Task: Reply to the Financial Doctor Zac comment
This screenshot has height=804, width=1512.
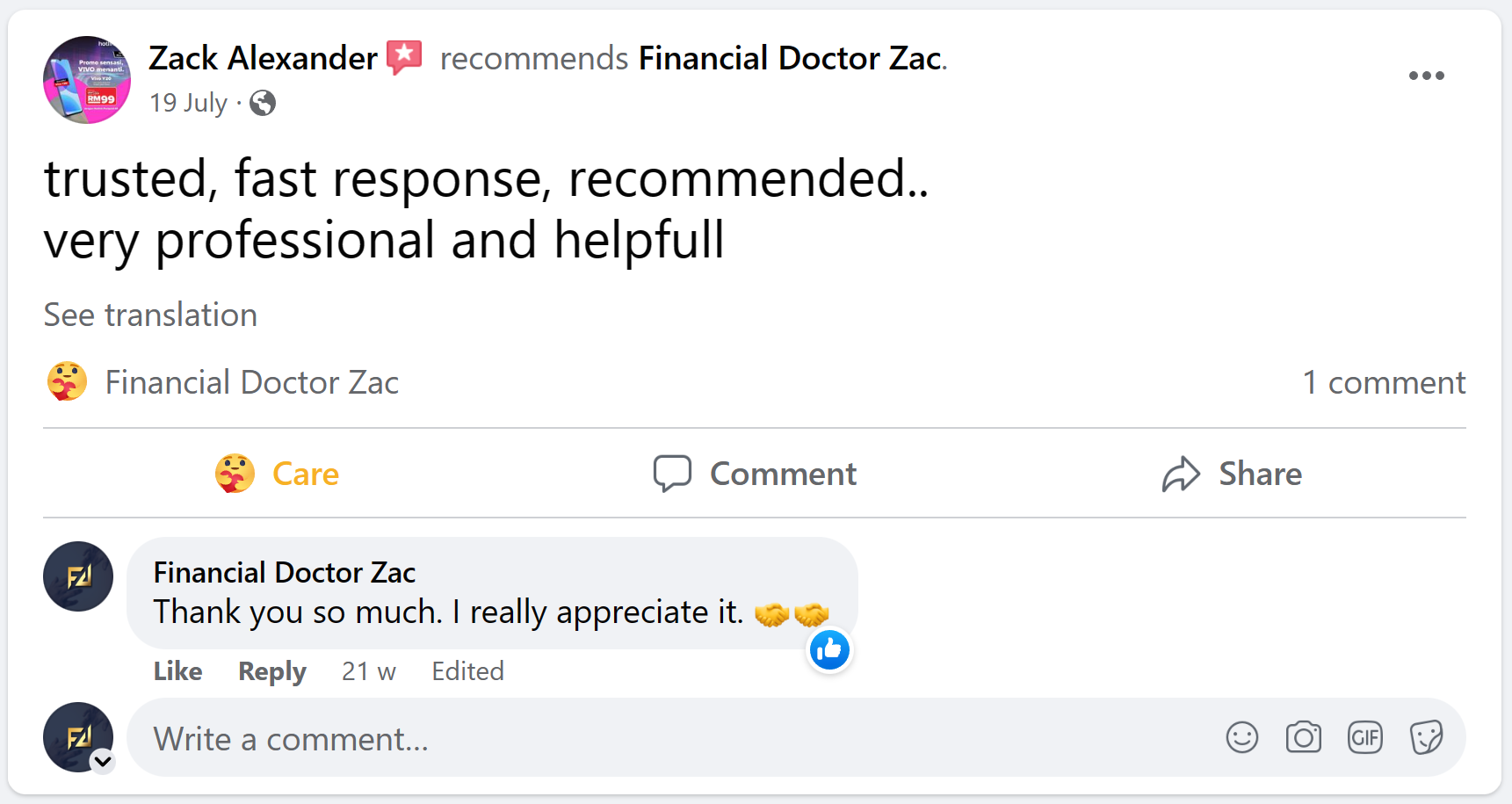Action: (x=272, y=671)
